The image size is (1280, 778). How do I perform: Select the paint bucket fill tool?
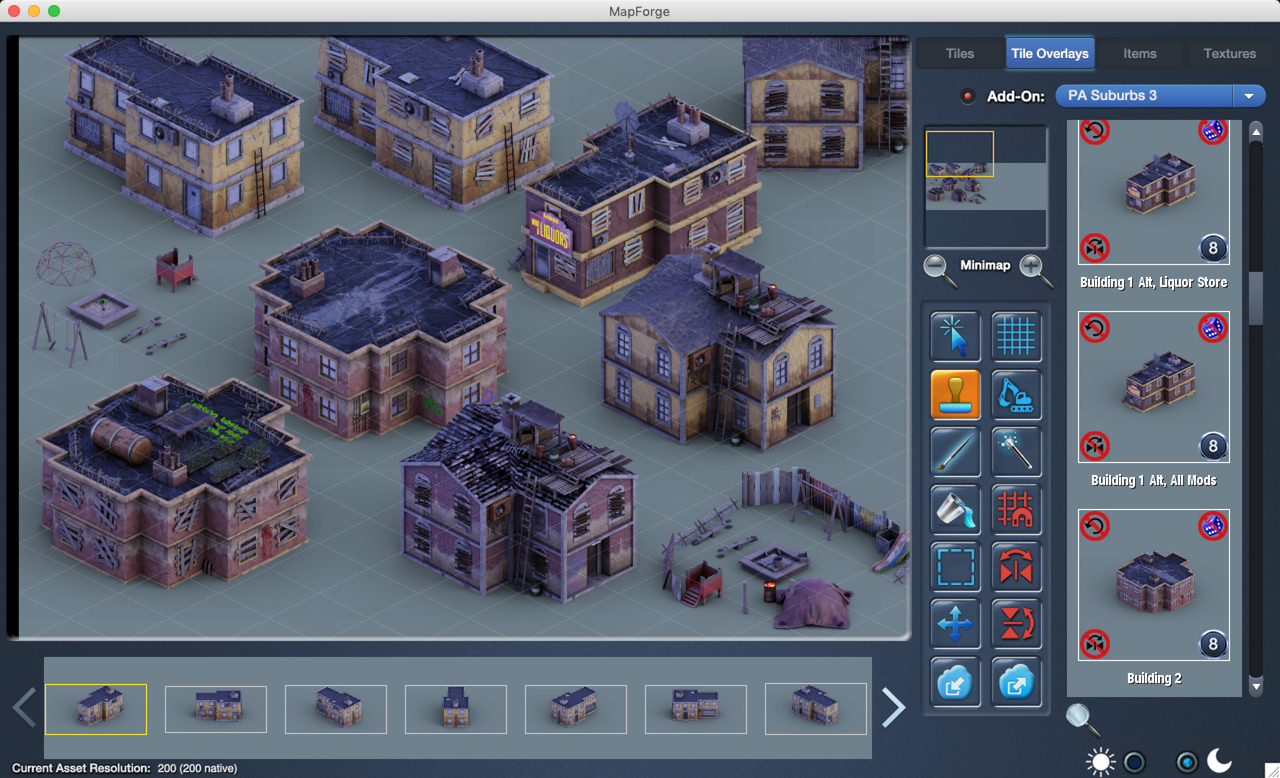955,509
